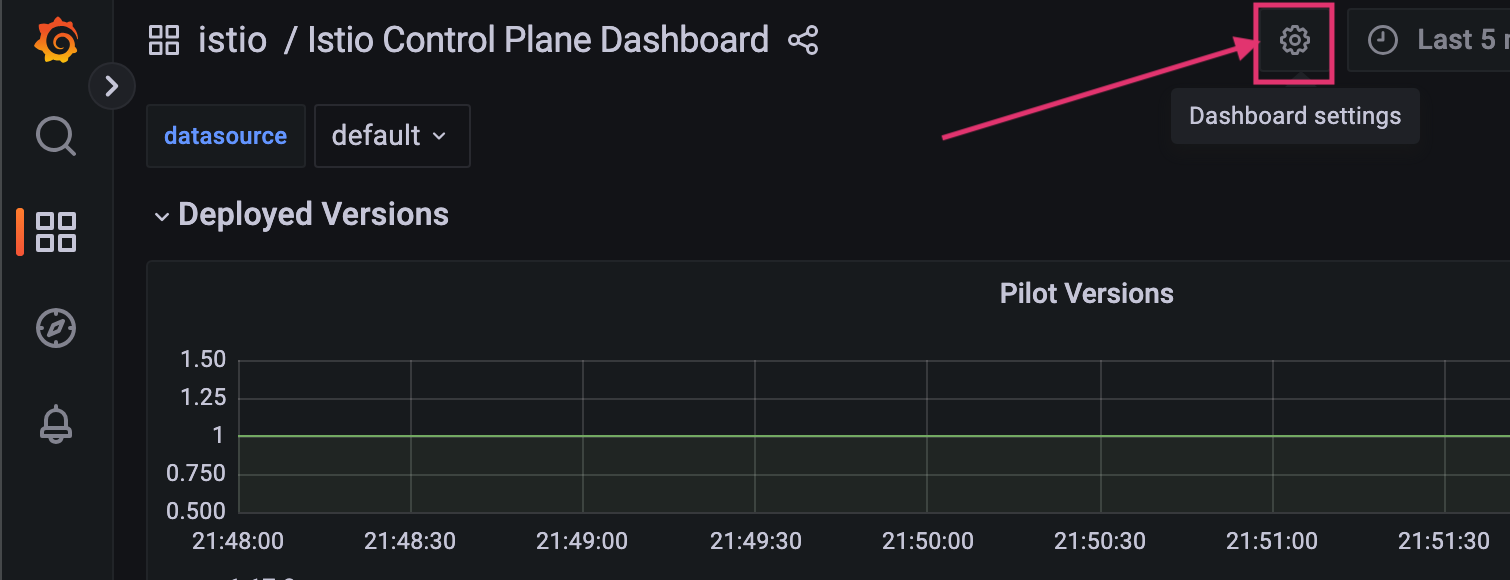Go to the istio folder link

[x=233, y=40]
